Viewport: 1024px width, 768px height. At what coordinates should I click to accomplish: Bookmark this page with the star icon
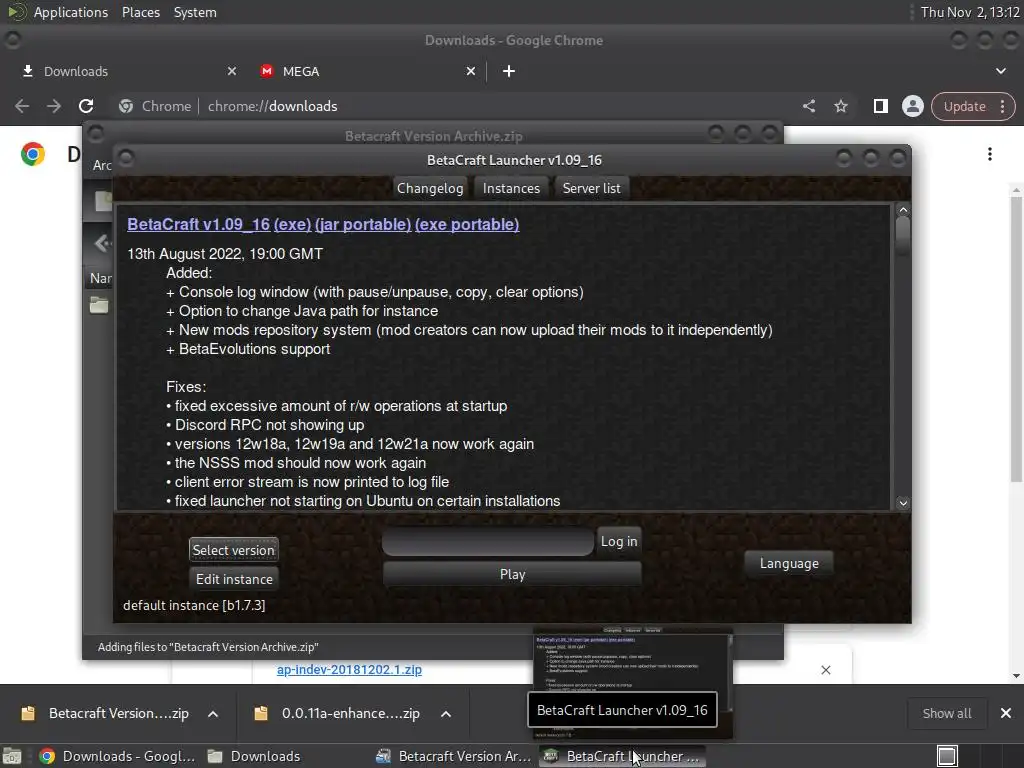840,106
